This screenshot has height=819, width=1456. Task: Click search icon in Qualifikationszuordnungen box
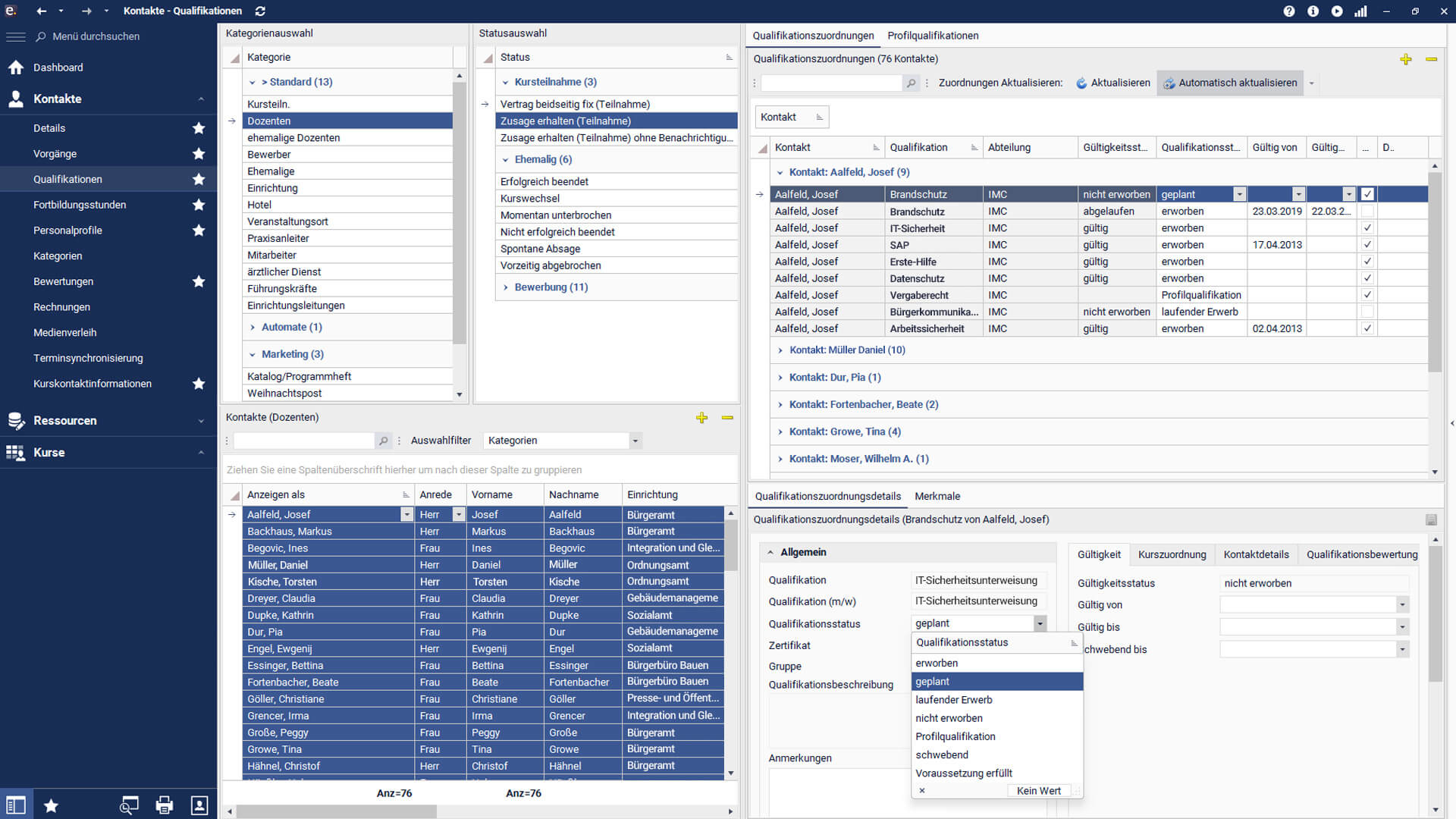[x=911, y=83]
